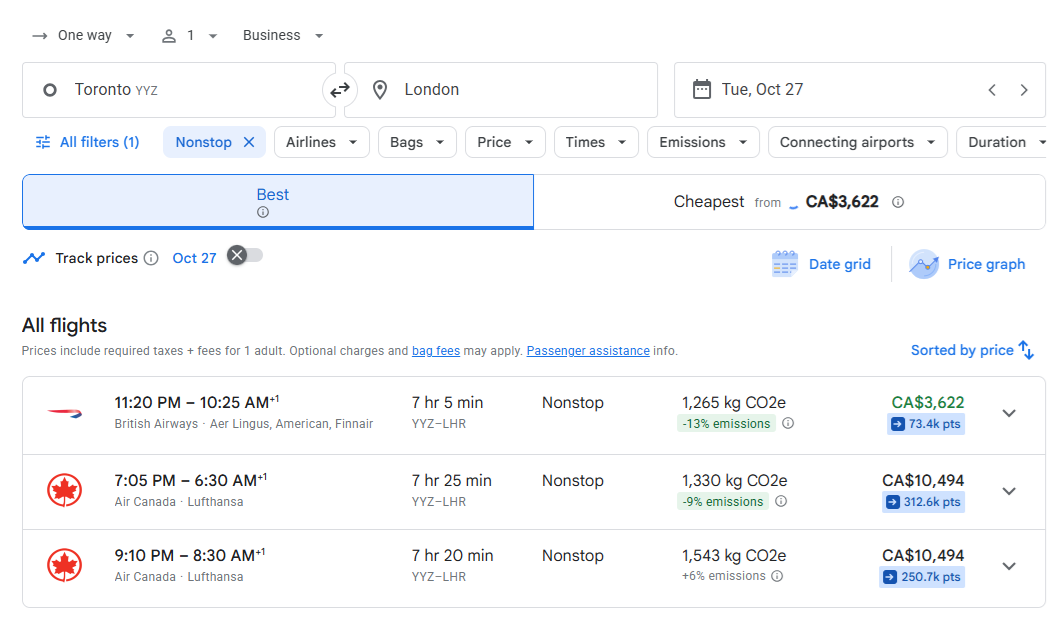Viewport: 1064px width, 624px height.
Task: Click the Toronto YYZ origin field
Action: point(178,90)
